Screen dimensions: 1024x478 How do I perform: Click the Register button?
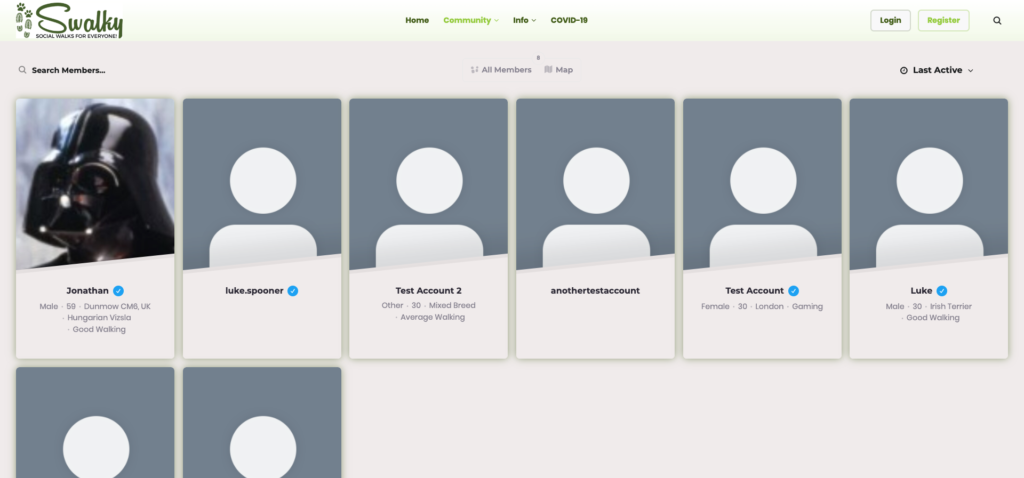pyautogui.click(x=943, y=20)
